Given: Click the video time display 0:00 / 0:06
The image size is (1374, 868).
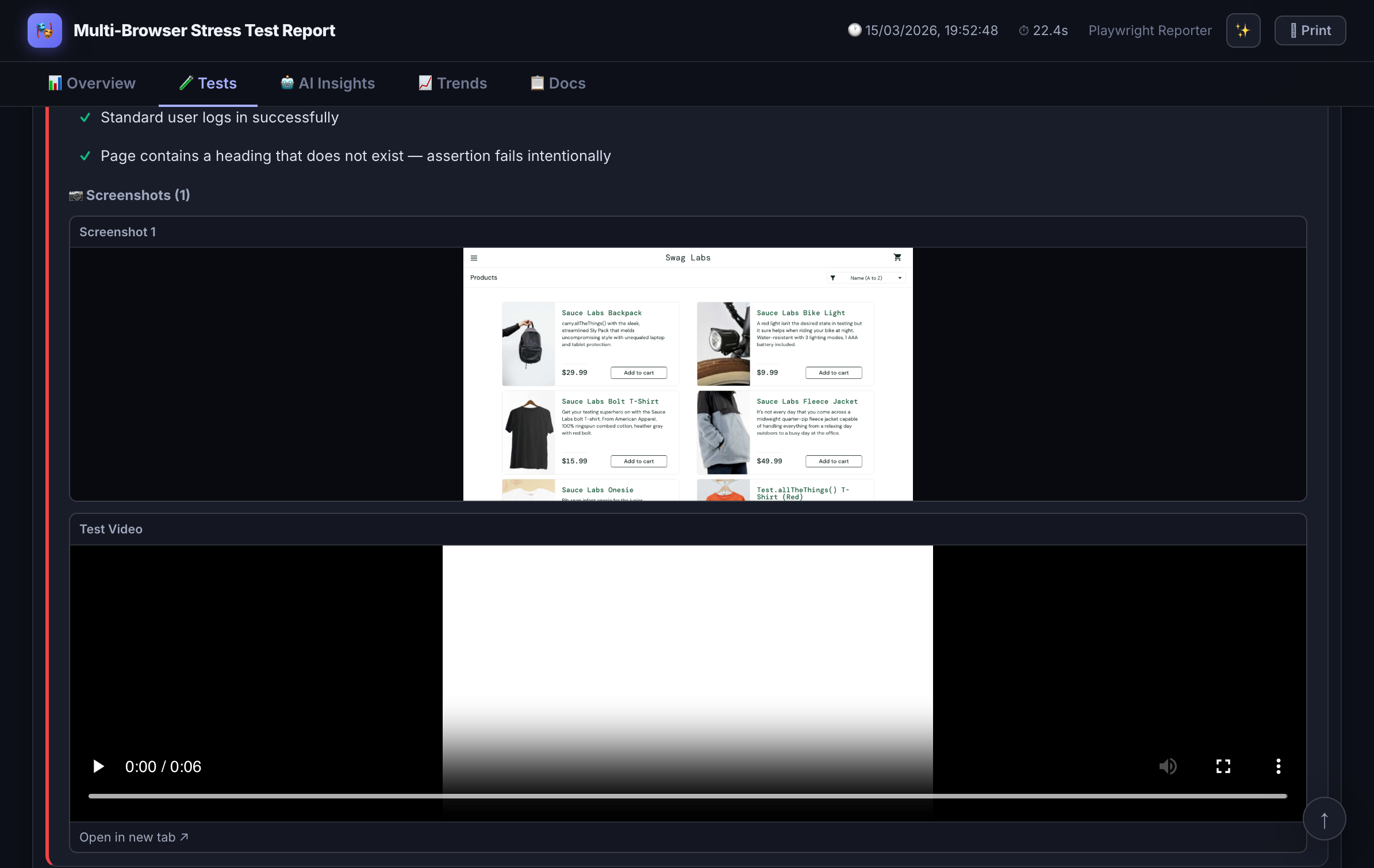Looking at the screenshot, I should tap(163, 767).
